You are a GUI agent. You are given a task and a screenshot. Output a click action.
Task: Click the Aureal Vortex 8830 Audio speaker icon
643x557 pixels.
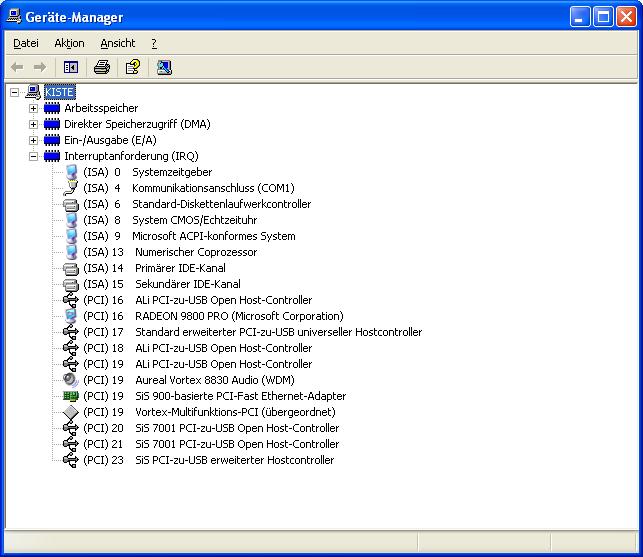coord(71,380)
